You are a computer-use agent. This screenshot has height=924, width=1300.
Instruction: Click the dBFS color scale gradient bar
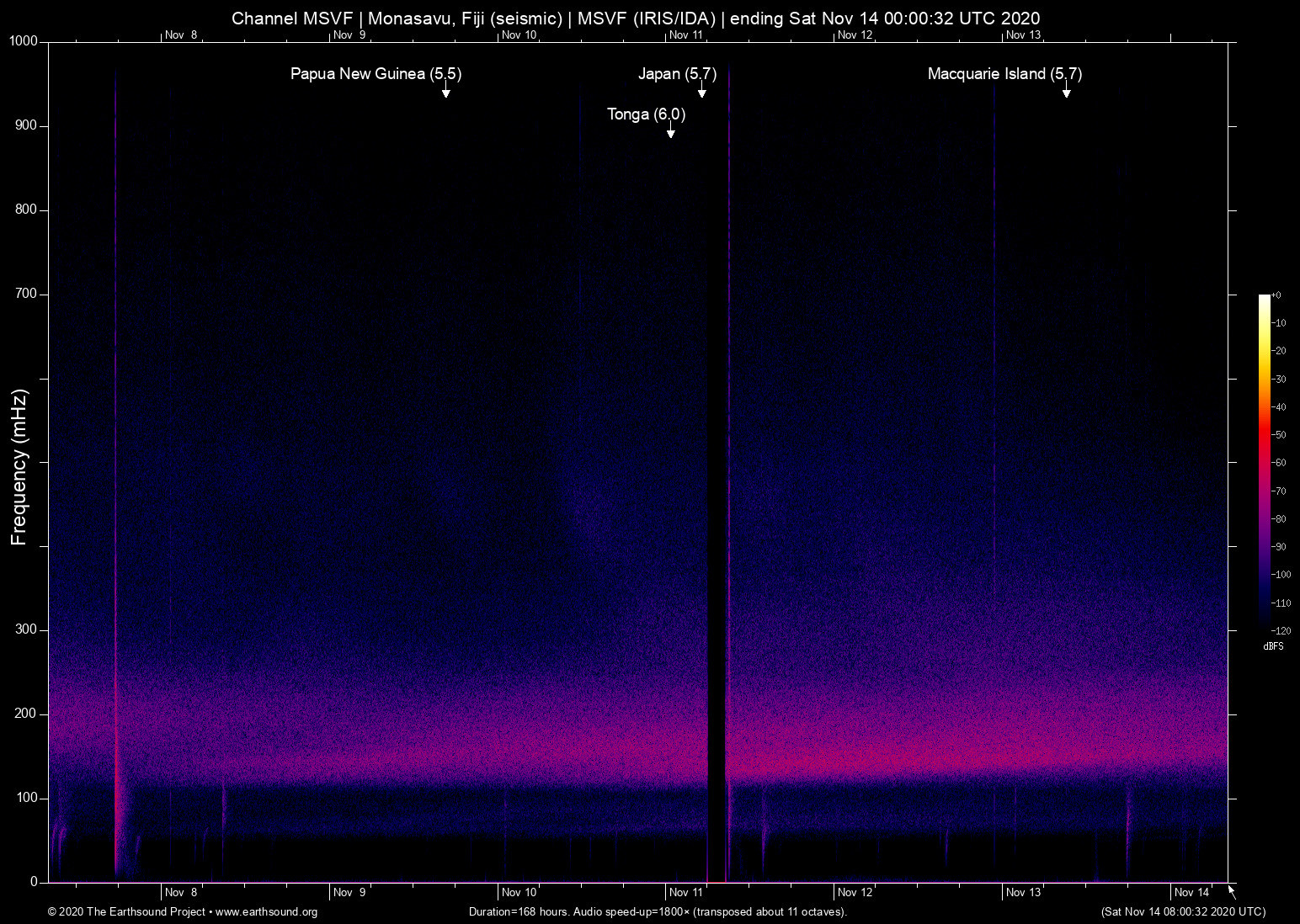click(x=1264, y=462)
